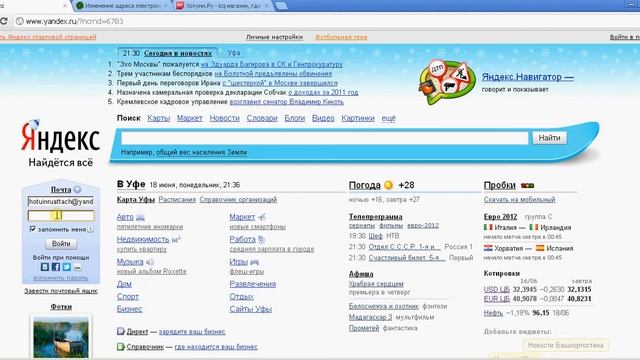Click the sun weather icon next to Погода
640x360 pixels.
click(x=388, y=185)
